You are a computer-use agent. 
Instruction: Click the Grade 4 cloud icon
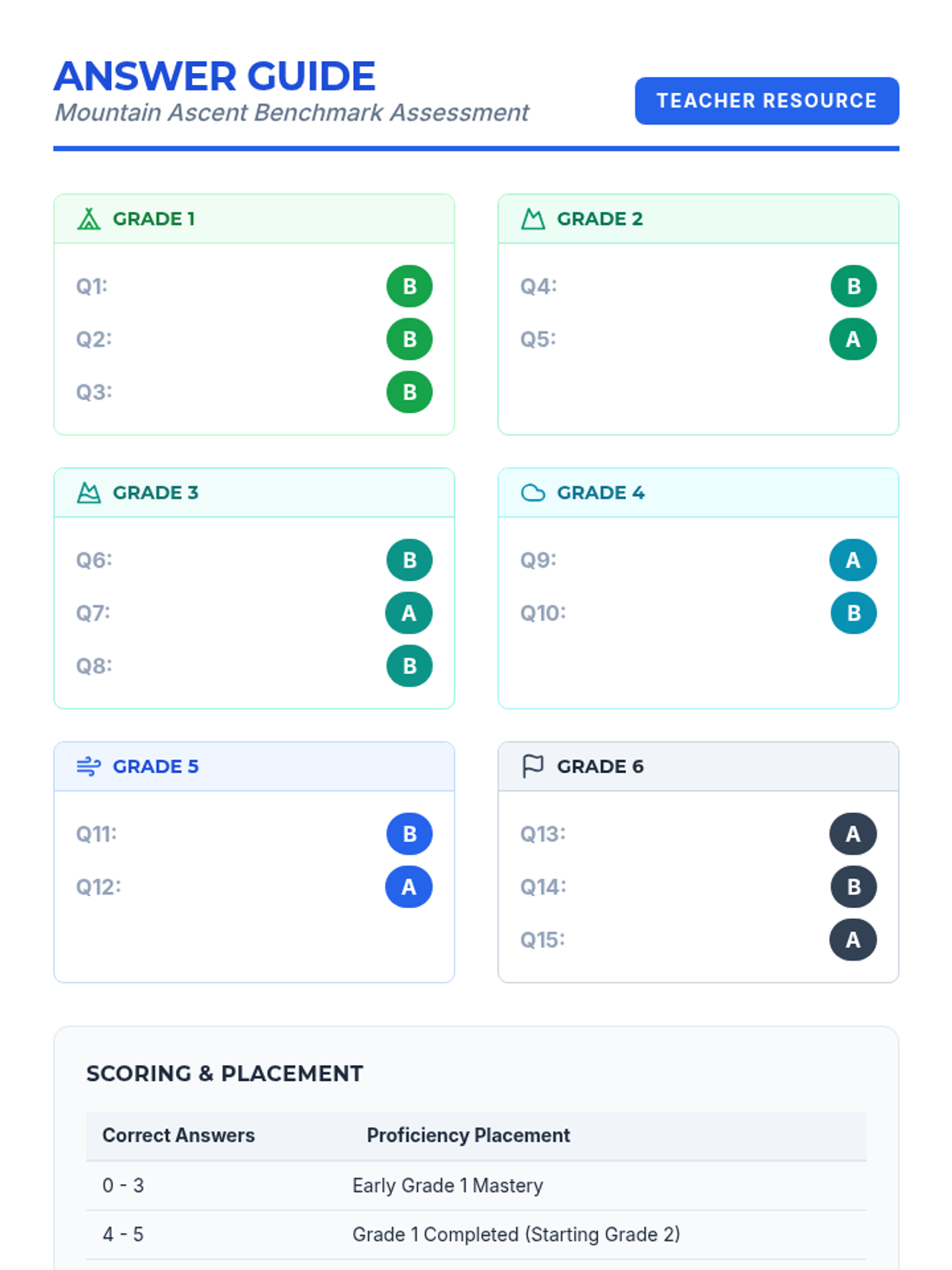click(x=533, y=493)
